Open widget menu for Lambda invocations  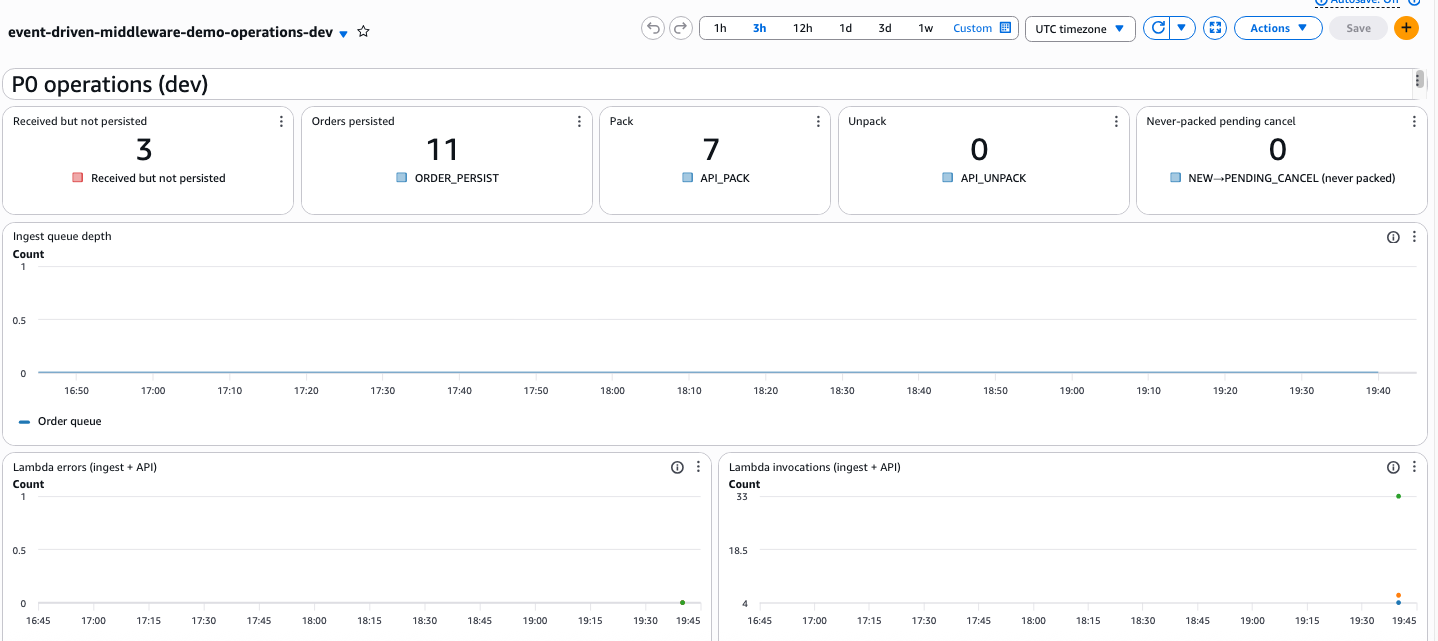tap(1414, 467)
